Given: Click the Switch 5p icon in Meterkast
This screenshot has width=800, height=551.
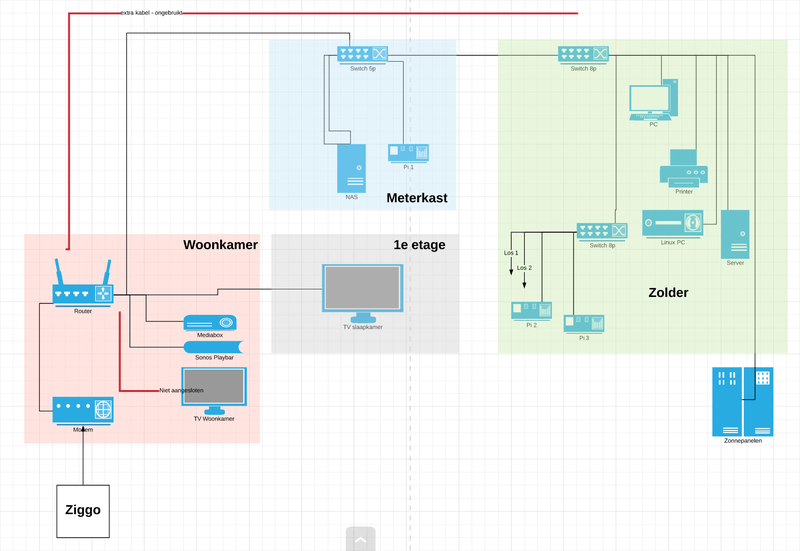Looking at the screenshot, I should click(362, 55).
